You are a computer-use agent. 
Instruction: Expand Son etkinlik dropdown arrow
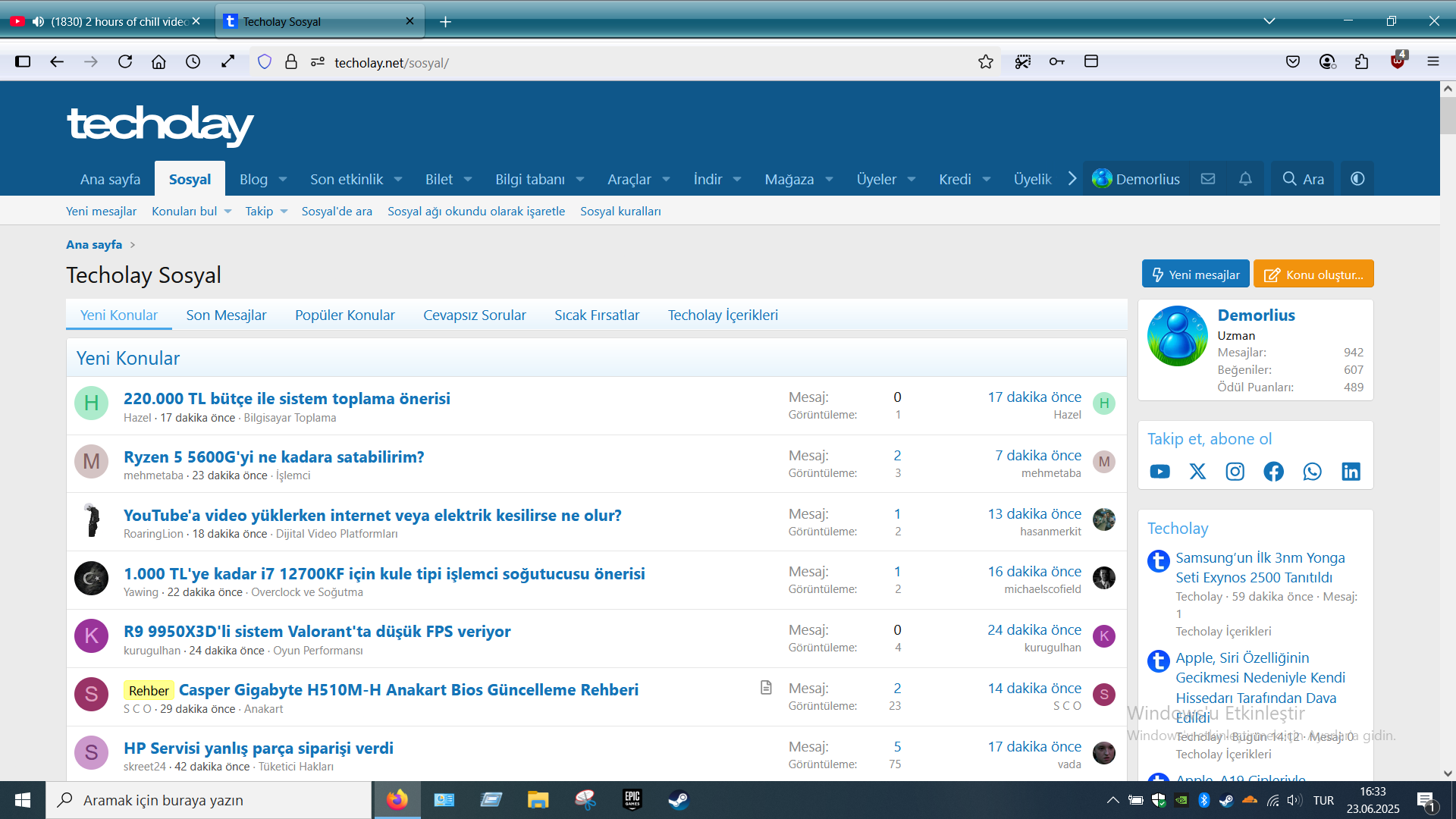coord(398,180)
